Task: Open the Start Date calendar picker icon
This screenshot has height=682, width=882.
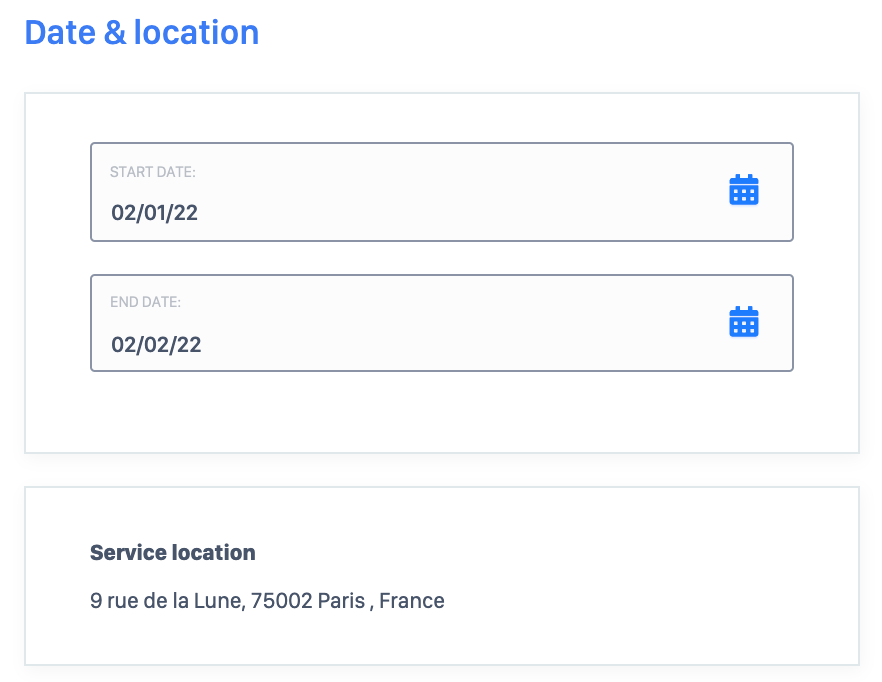Action: [744, 190]
